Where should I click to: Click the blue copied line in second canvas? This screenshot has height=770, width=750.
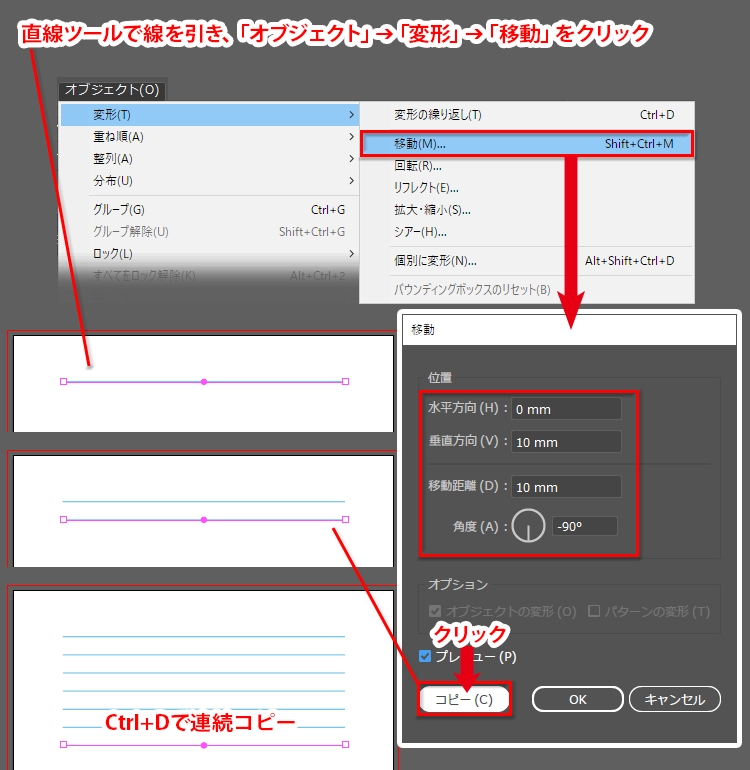pos(204,501)
